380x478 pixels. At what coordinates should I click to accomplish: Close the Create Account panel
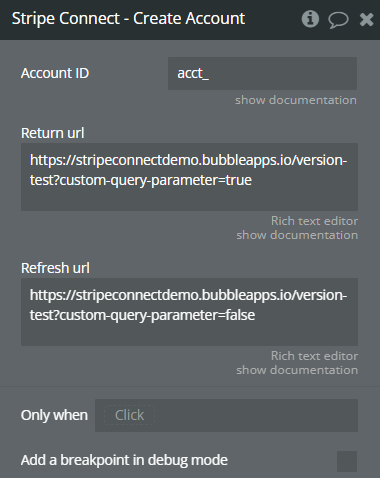click(x=366, y=20)
